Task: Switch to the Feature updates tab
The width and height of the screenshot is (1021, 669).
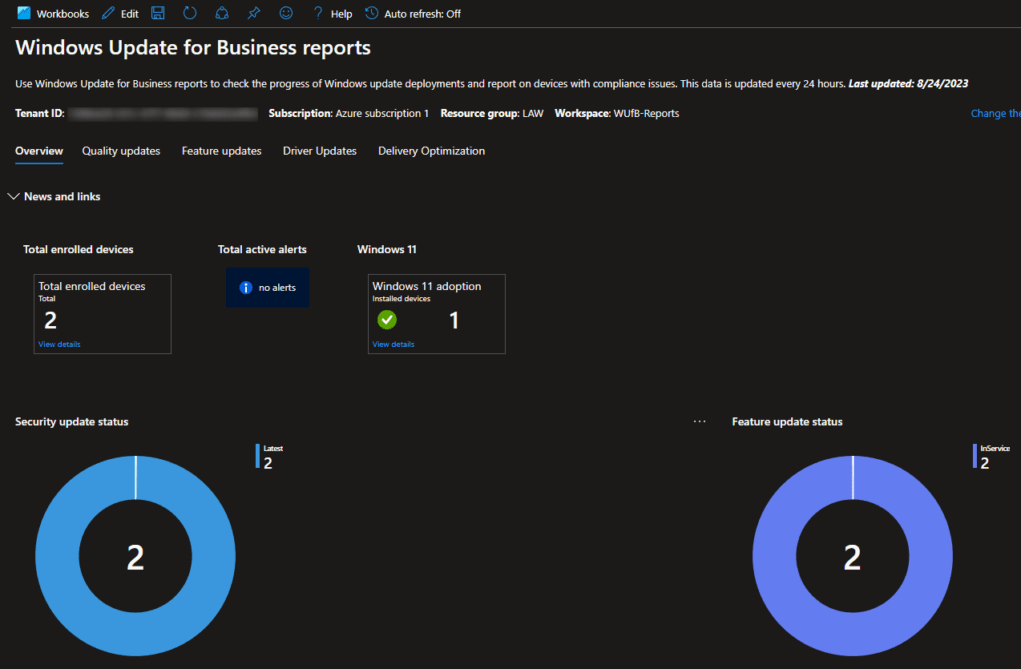Action: [x=221, y=151]
